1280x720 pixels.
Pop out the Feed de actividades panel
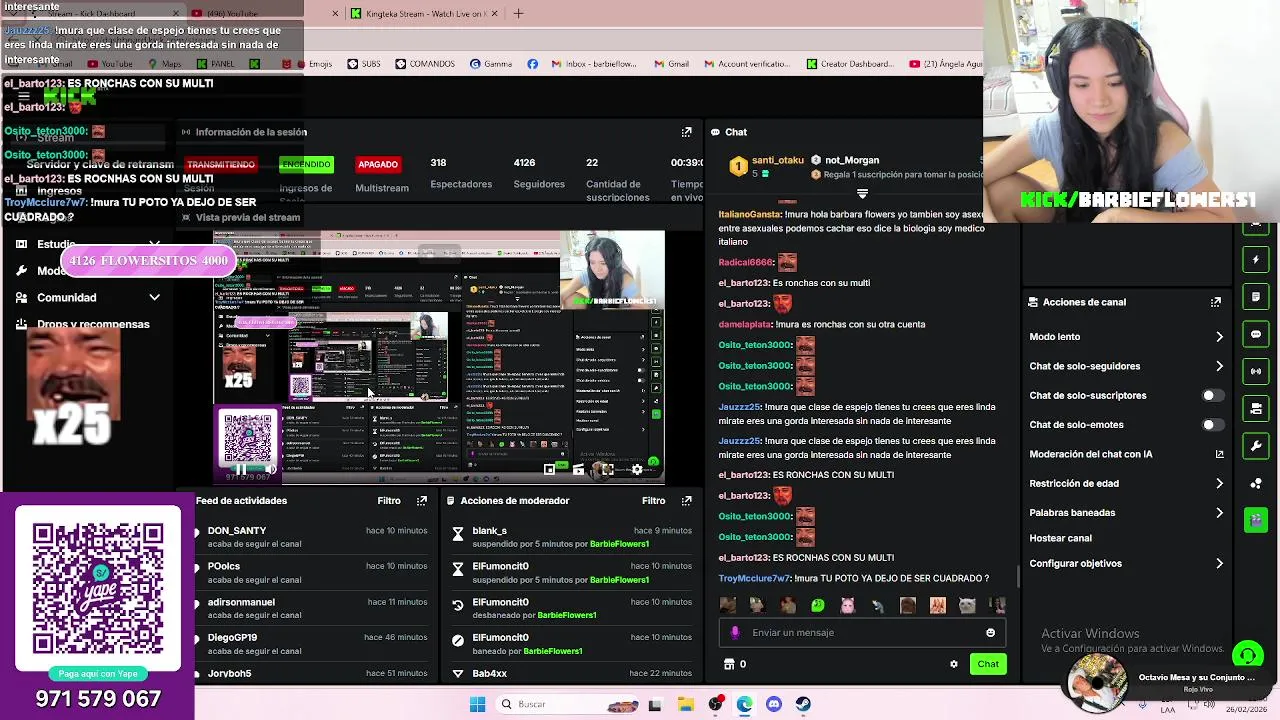pos(422,501)
